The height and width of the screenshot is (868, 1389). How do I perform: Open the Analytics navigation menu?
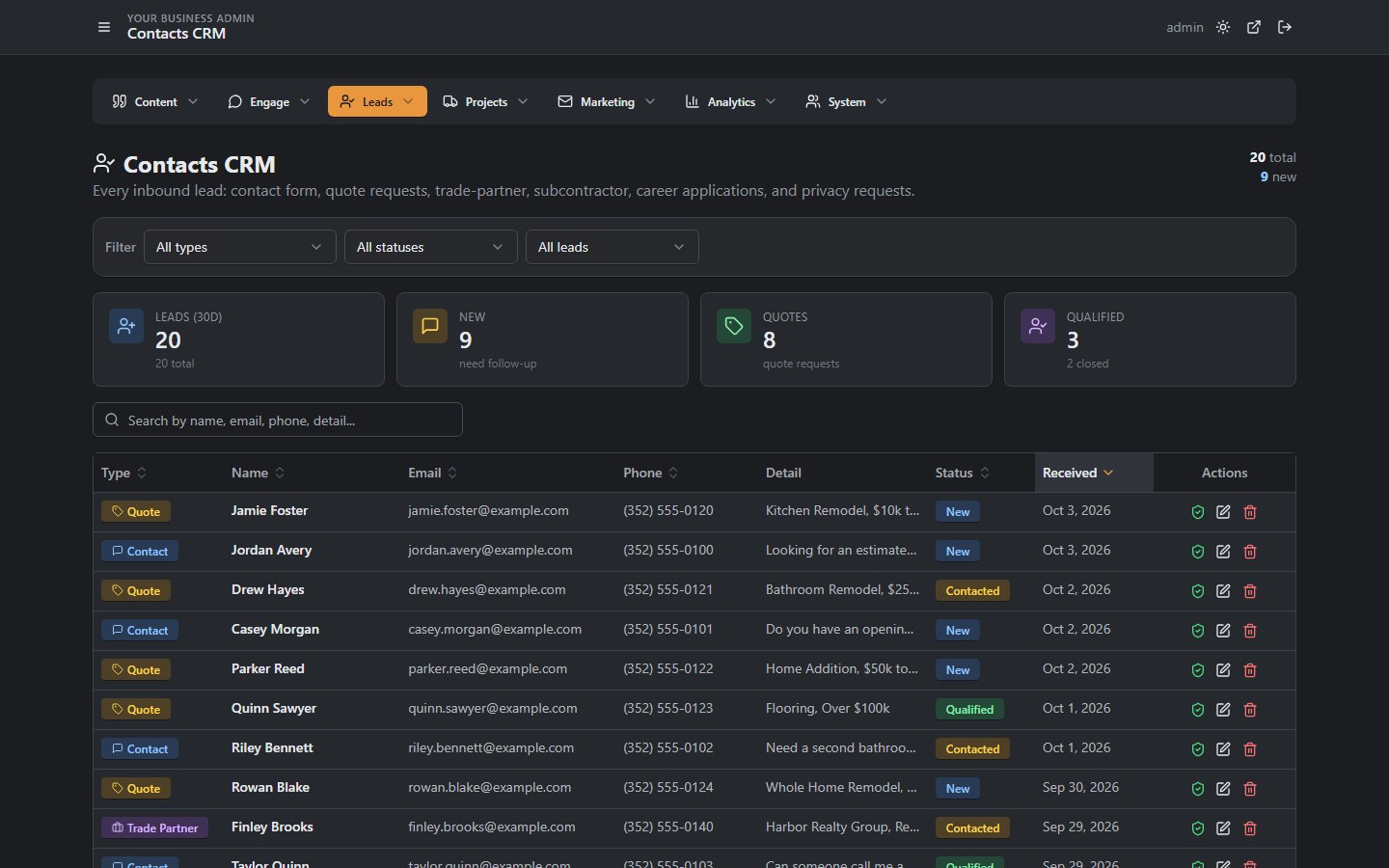pos(730,101)
